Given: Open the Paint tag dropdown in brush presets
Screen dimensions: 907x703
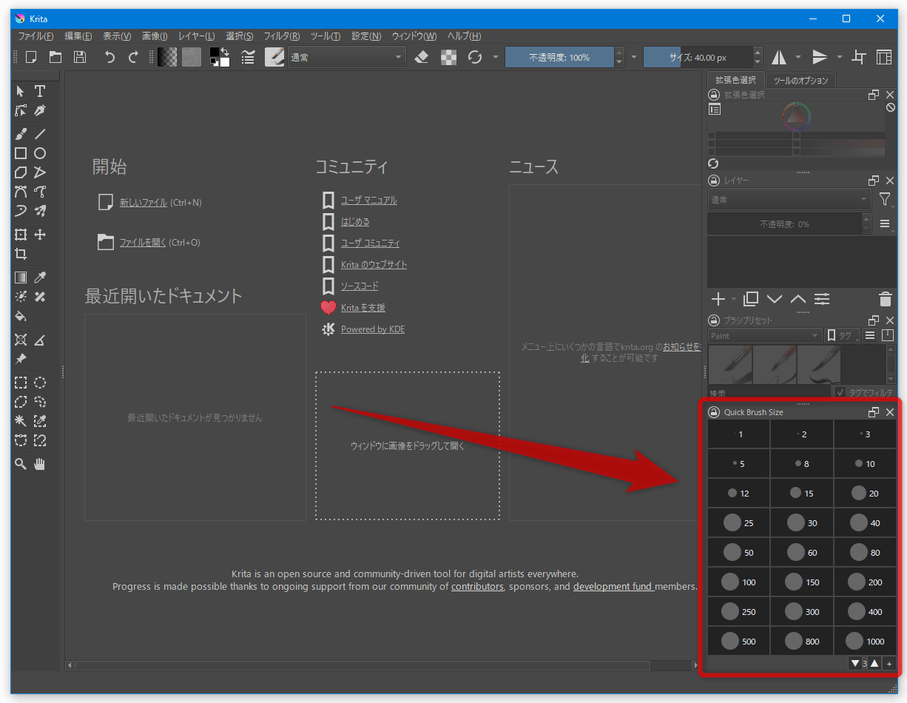Looking at the screenshot, I should pos(764,336).
